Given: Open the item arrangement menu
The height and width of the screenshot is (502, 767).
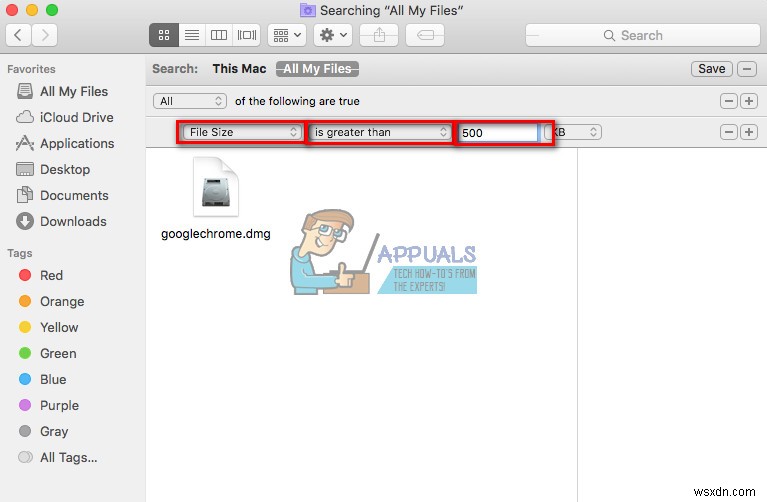Looking at the screenshot, I should coord(287,35).
